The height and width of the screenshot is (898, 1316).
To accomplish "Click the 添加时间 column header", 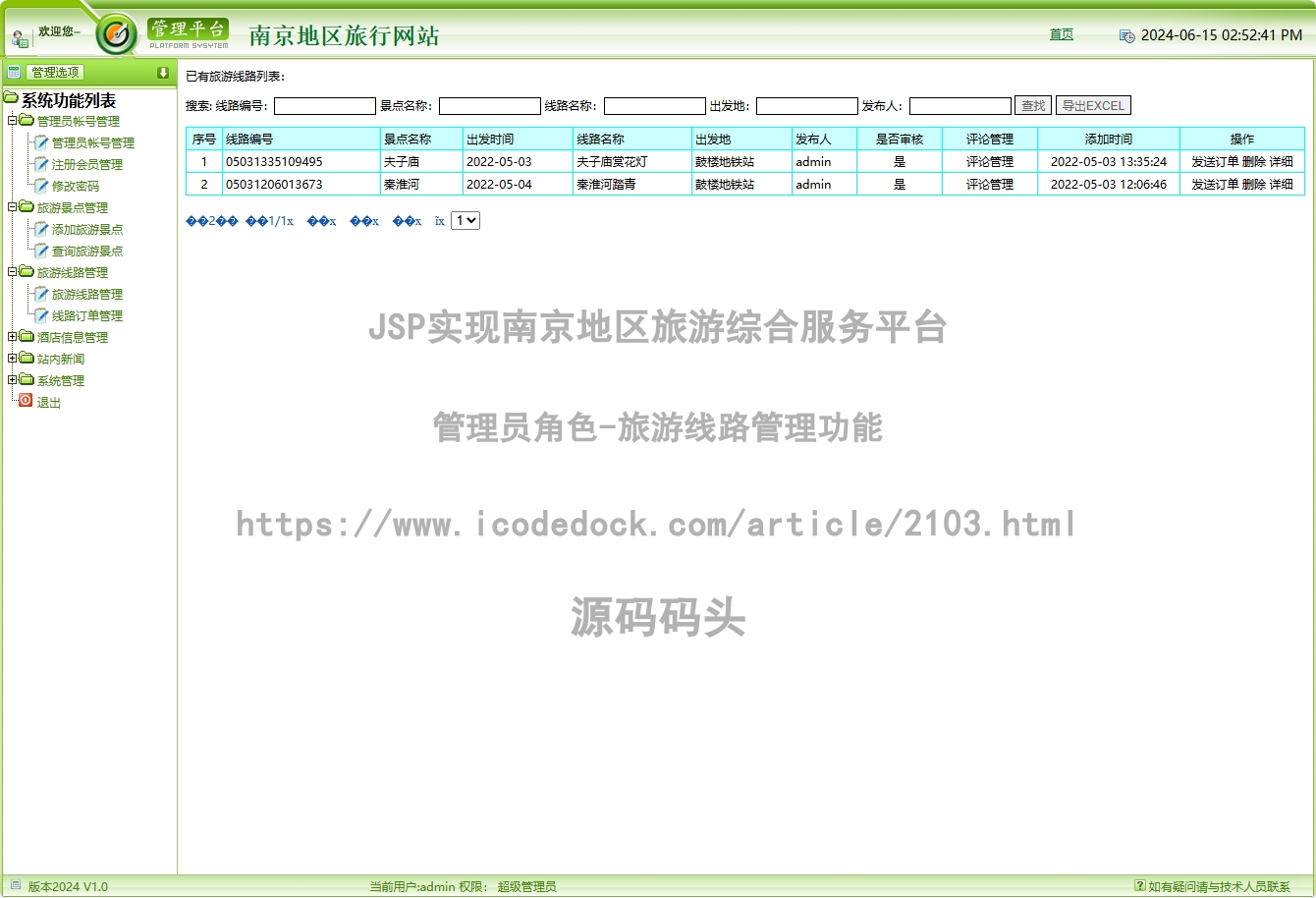I will tap(1109, 139).
